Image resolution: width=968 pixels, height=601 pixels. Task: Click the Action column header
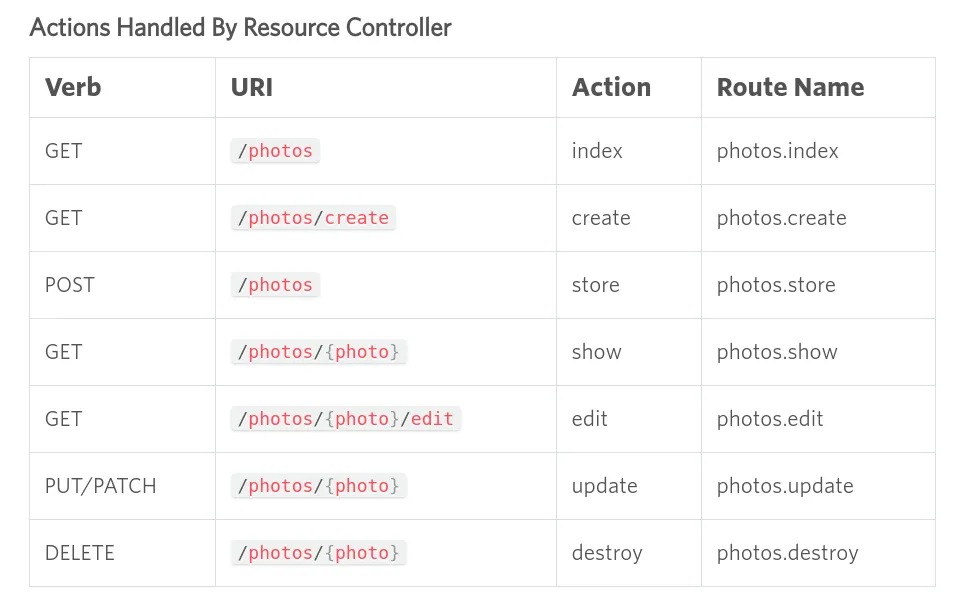click(x=611, y=87)
